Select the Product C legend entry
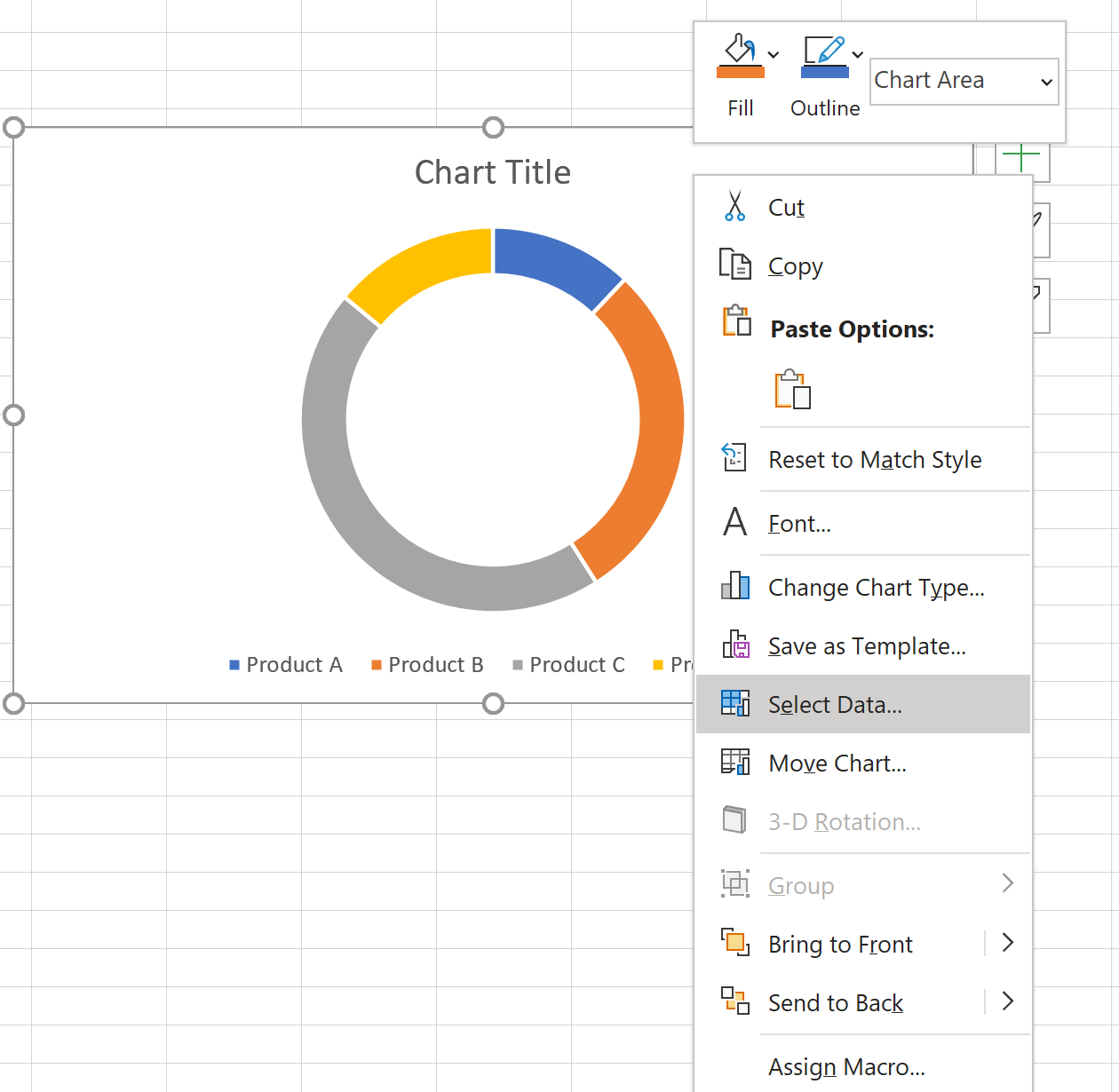The height and width of the screenshot is (1092, 1119). (x=569, y=665)
